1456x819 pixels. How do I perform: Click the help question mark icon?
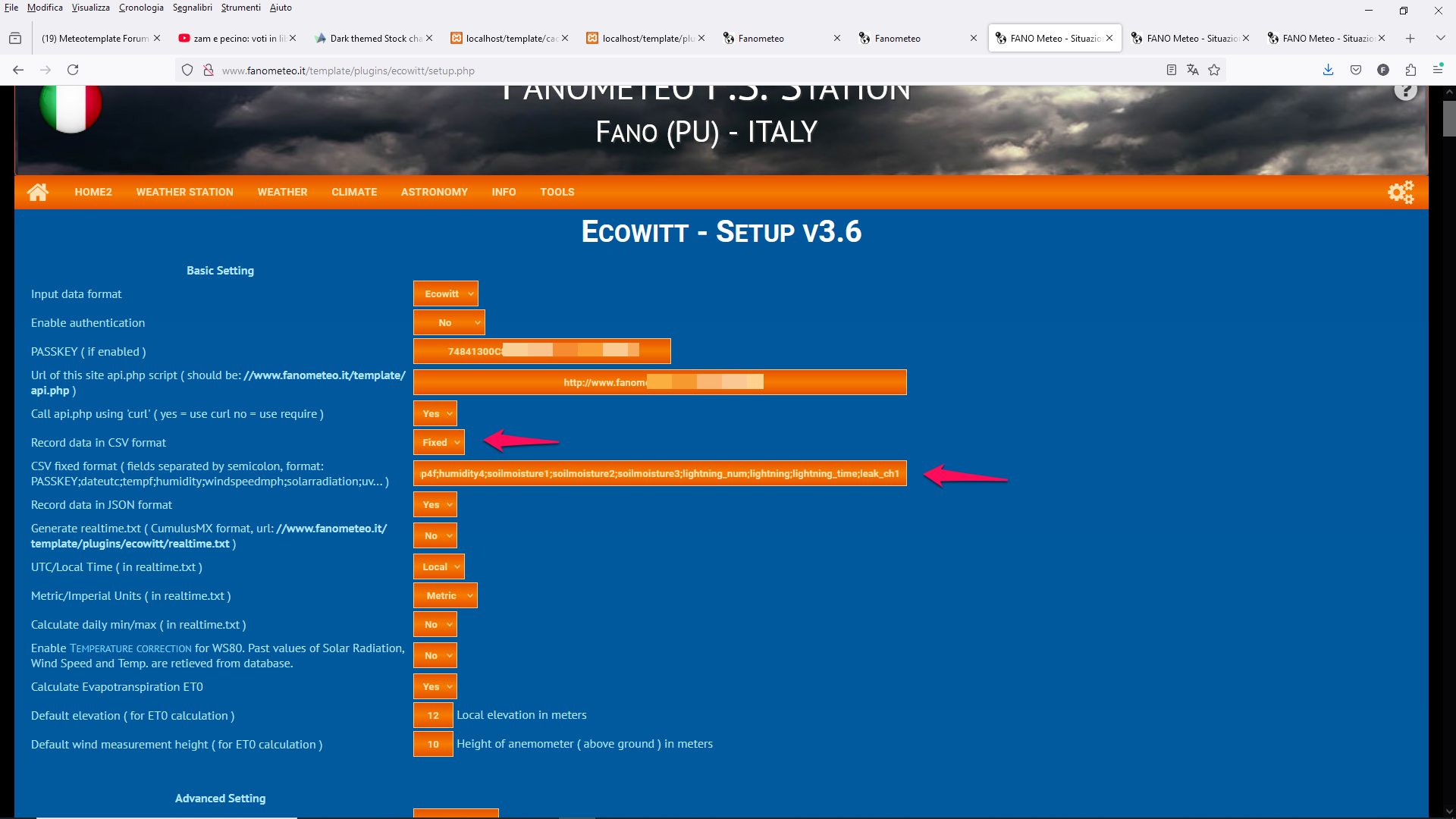point(1405,91)
